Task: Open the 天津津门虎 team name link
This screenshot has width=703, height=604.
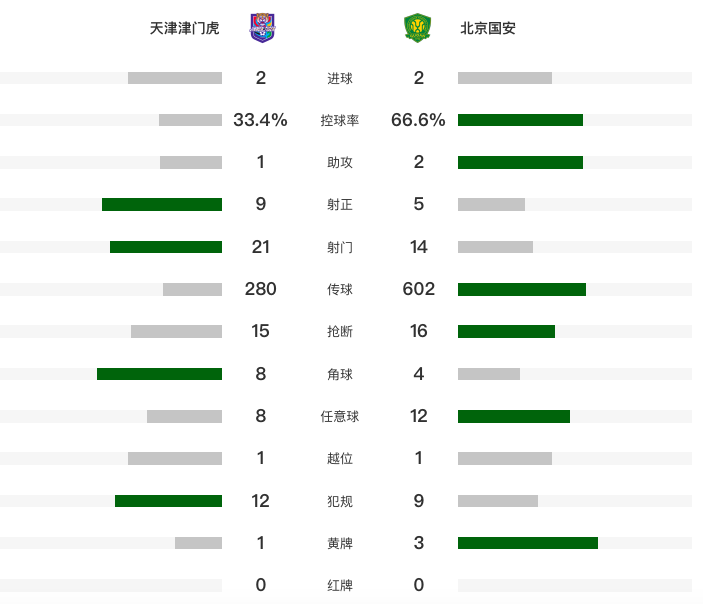Action: [x=184, y=28]
